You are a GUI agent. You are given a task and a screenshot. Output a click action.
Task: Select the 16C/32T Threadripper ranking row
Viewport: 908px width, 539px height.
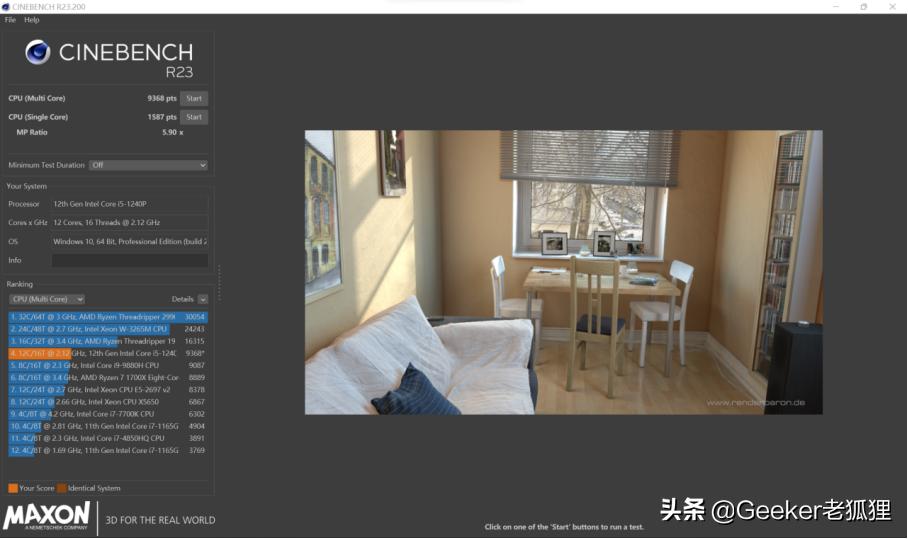[108, 341]
